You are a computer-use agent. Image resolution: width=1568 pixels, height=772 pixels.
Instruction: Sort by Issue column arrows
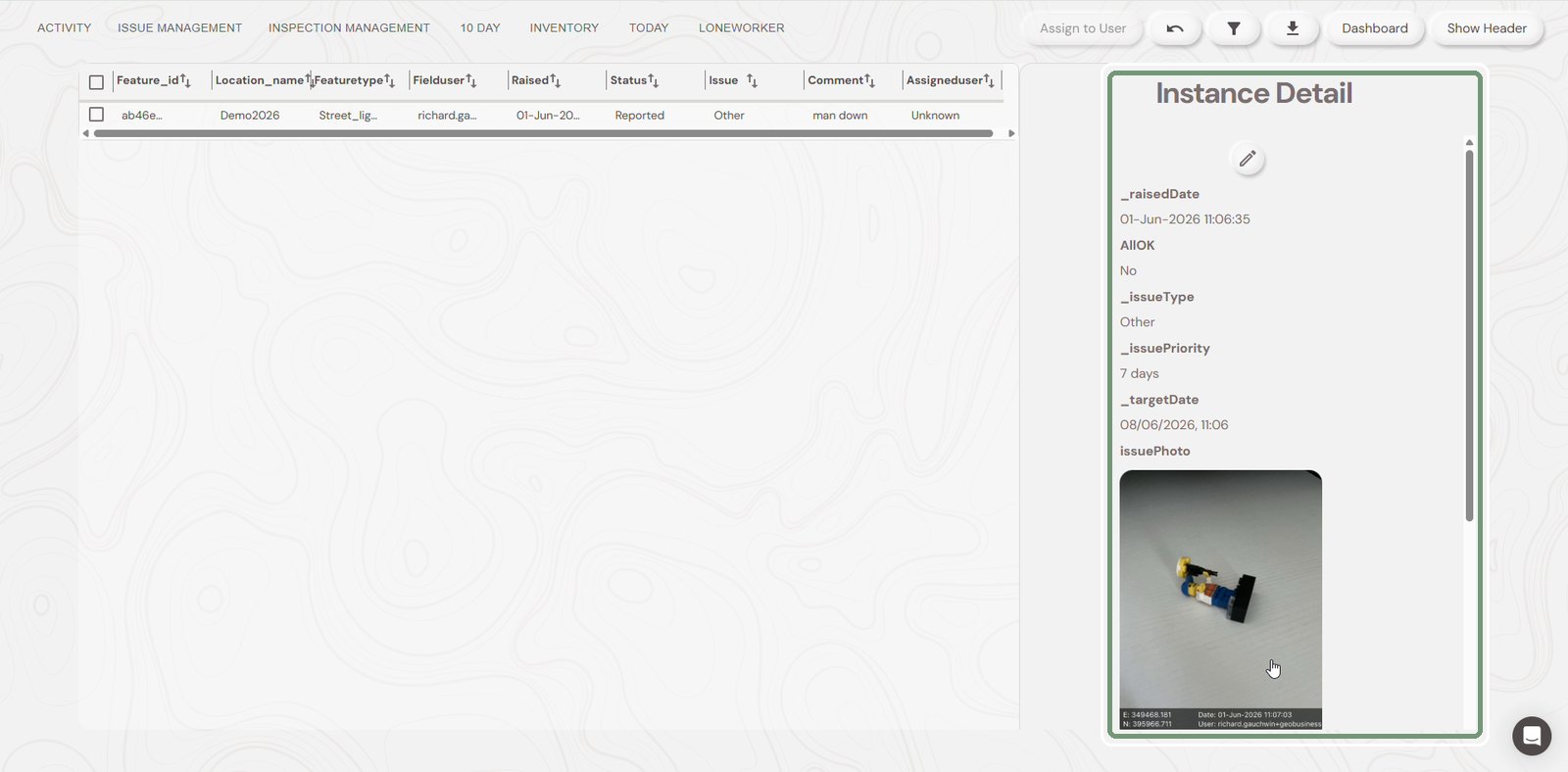pos(752,80)
